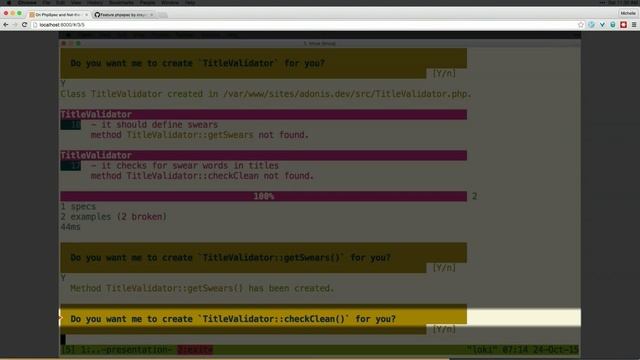This screenshot has height=360, width=640.
Task: Switch to the 'On PhpSpec' first browser tab
Action: click(x=58, y=15)
